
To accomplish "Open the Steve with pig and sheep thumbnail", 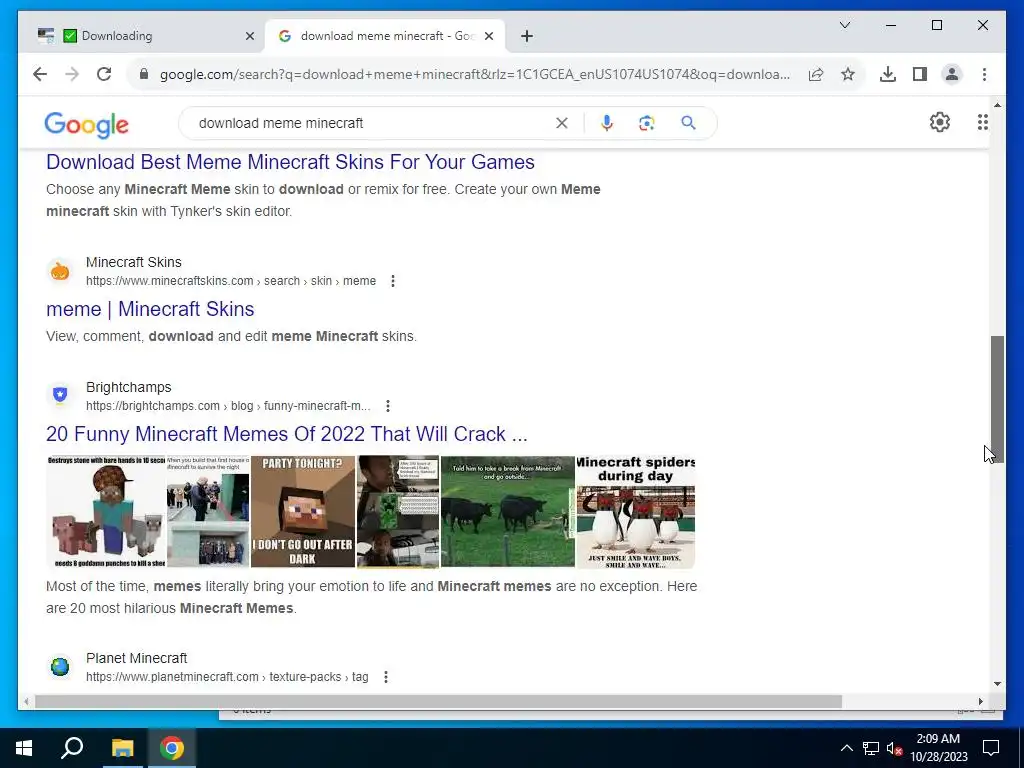I will pyautogui.click(x=106, y=511).
